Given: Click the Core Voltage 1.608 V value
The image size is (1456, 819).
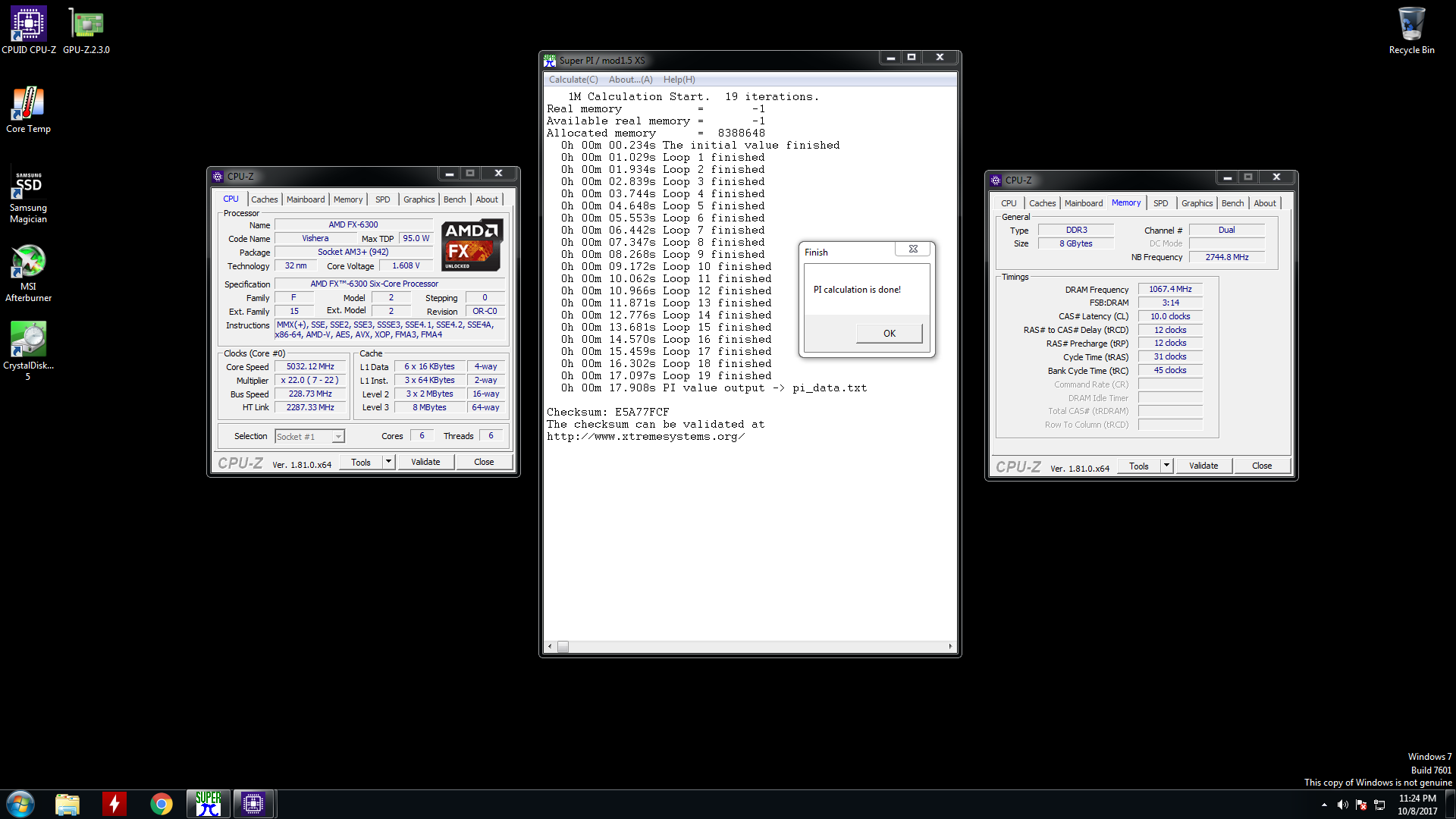Looking at the screenshot, I should tap(406, 266).
